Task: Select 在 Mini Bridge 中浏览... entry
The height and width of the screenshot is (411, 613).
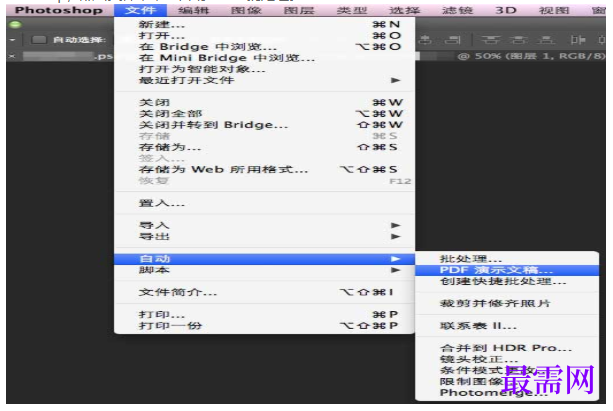Action: click(x=264, y=58)
